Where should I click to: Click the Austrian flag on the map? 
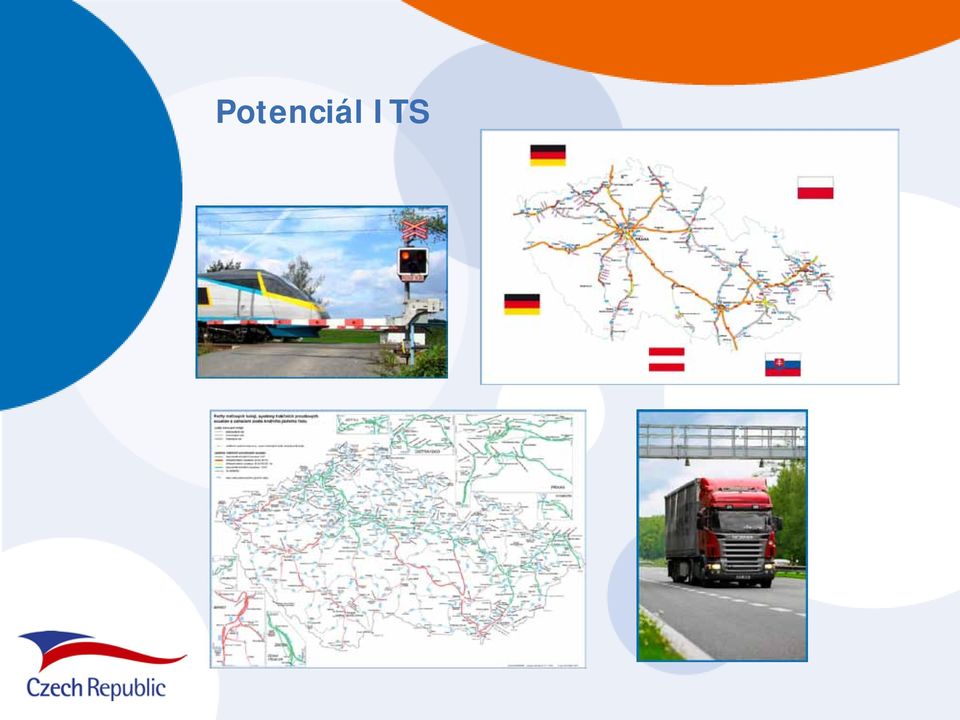tap(666, 359)
